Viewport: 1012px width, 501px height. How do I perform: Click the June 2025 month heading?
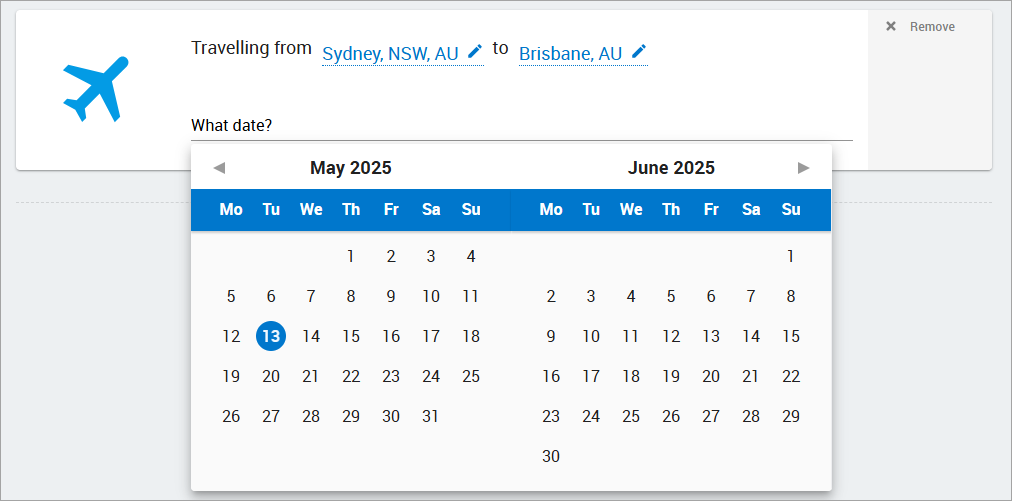click(x=671, y=168)
